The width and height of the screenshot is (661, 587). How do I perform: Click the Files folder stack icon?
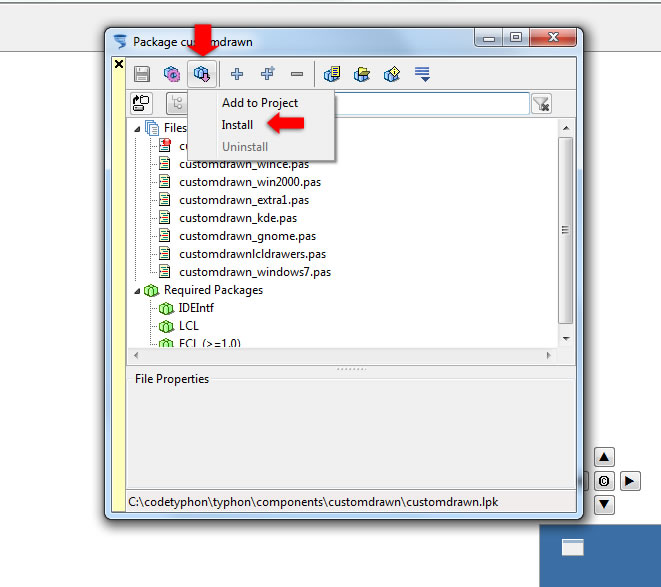pos(152,128)
